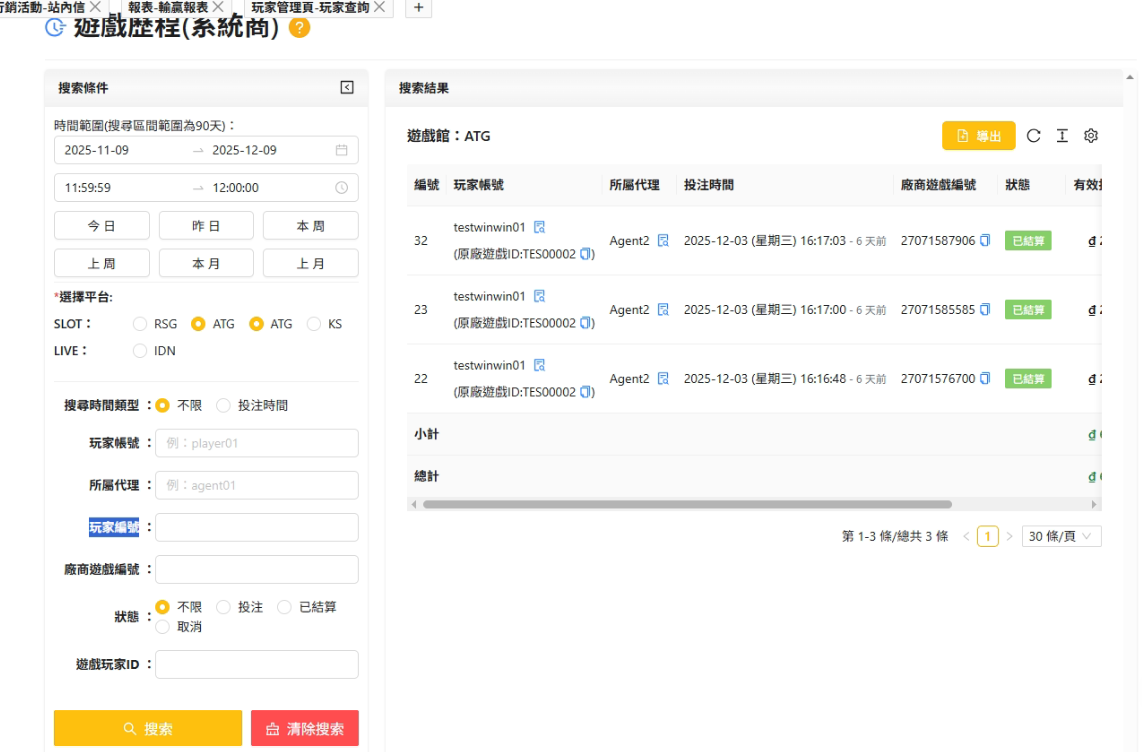Click the row height adjust icon

point(1062,136)
